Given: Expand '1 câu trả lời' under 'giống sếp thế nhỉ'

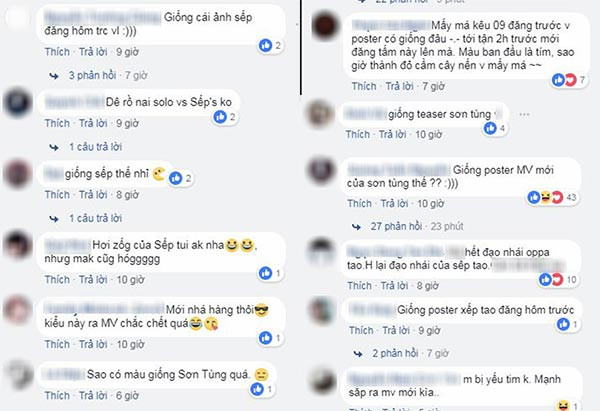Looking at the screenshot, I should (95, 219).
